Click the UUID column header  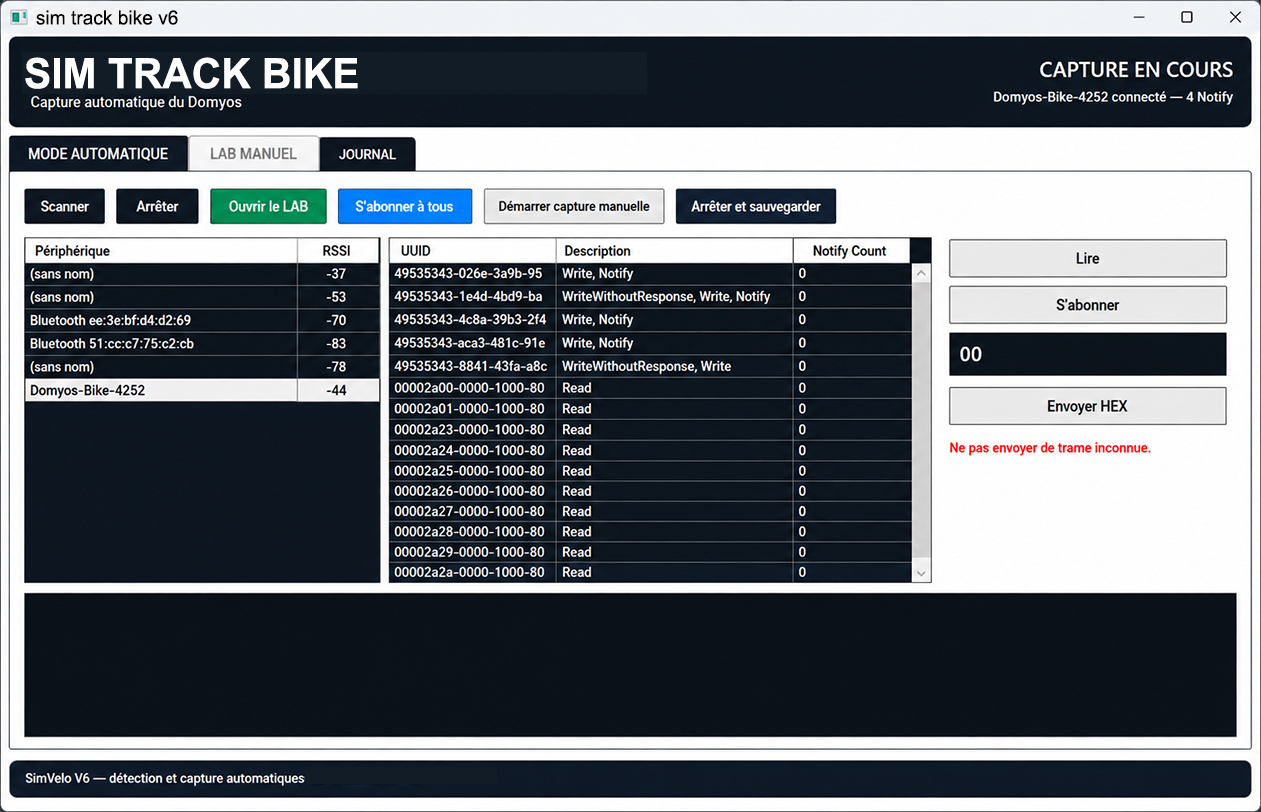point(472,250)
